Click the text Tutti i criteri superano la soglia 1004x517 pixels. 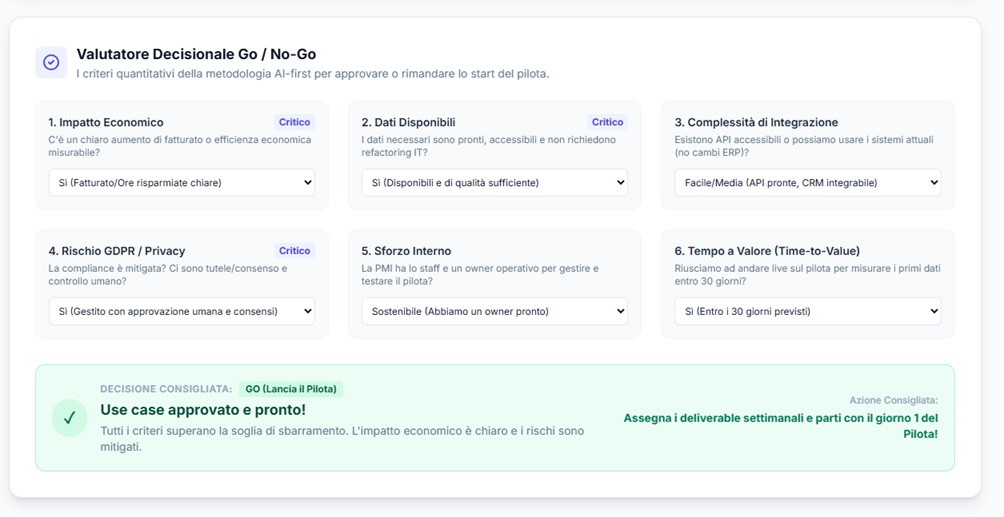tap(342, 439)
